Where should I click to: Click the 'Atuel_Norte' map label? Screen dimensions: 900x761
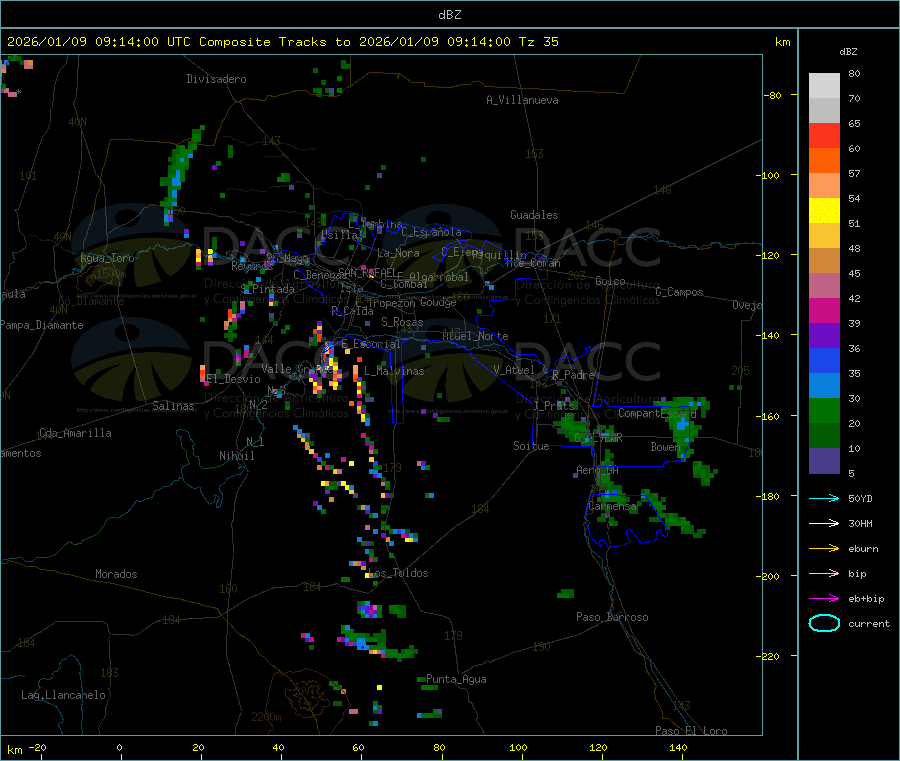475,336
